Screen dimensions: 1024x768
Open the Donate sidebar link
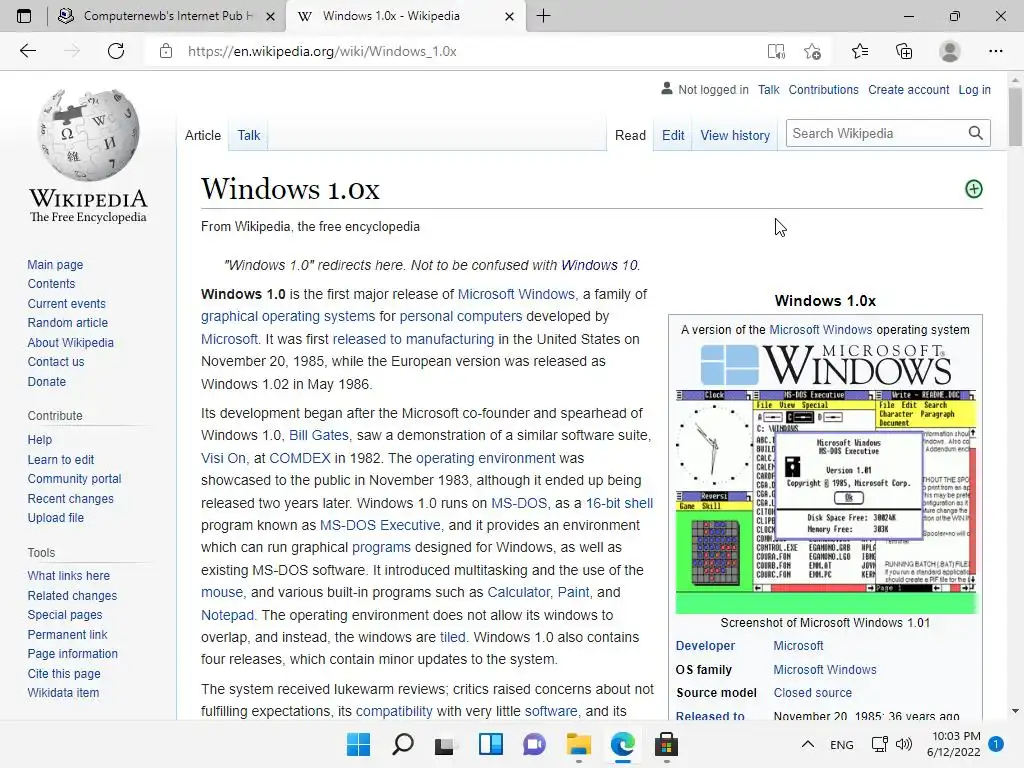coord(46,381)
